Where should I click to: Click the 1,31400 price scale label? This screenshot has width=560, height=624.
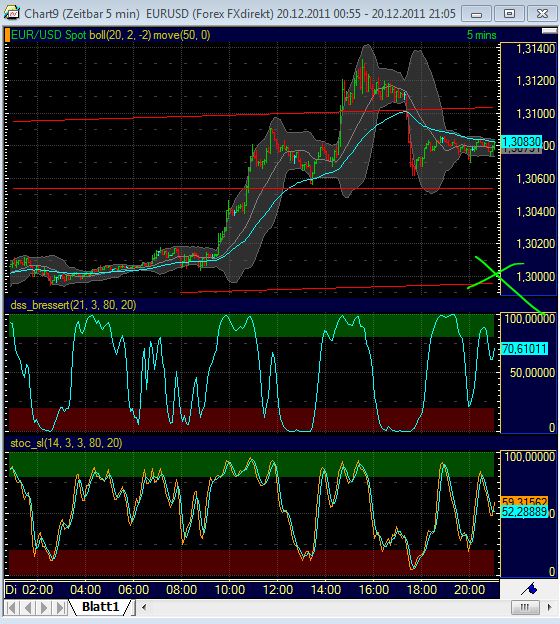pyautogui.click(x=535, y=49)
